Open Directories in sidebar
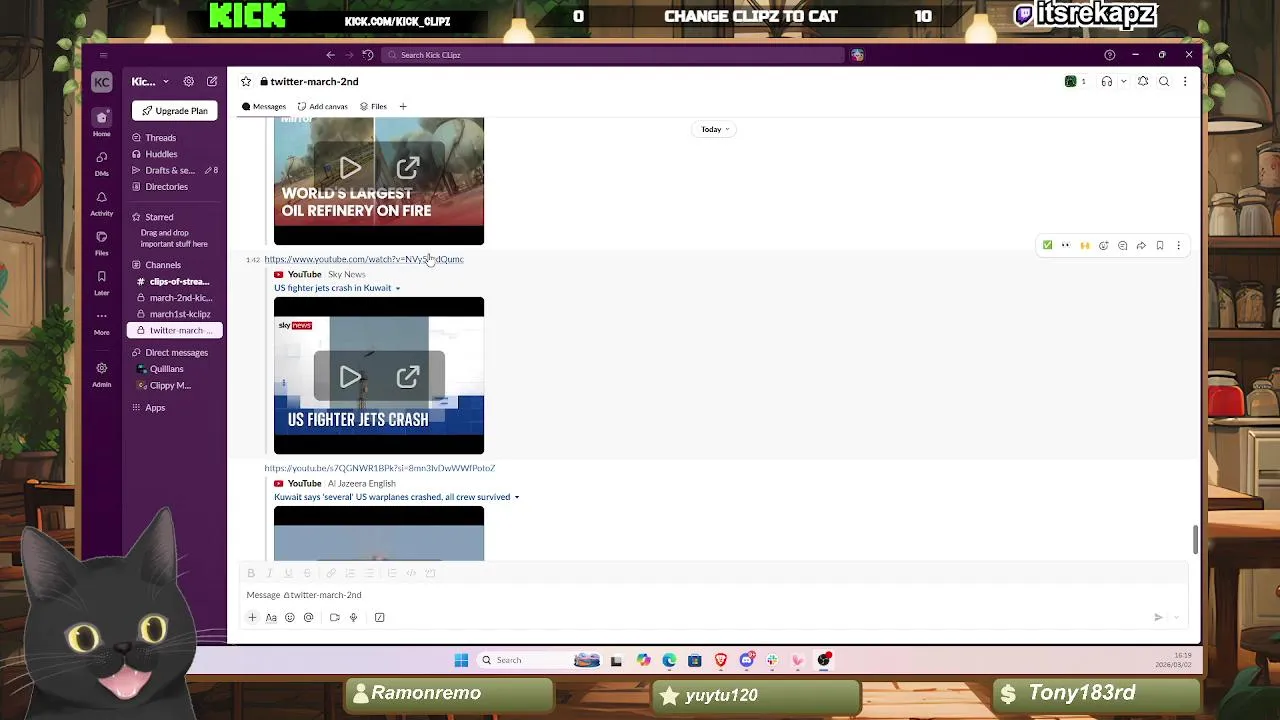The width and height of the screenshot is (1280, 720). tap(166, 186)
